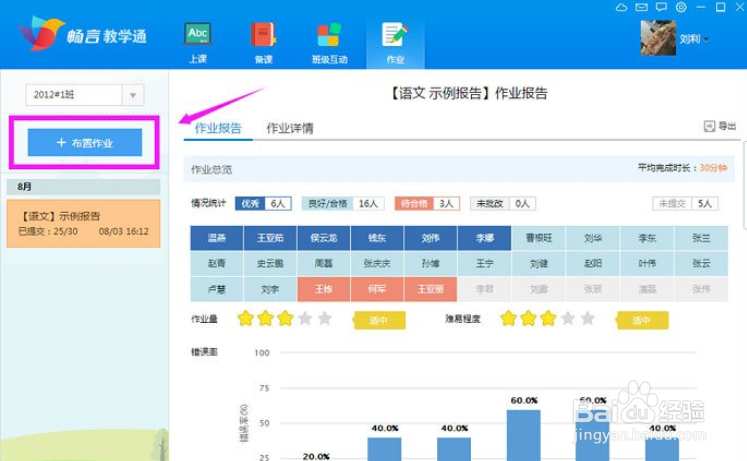Filter by 未批改 0人 badge
The image size is (747, 461).
[503, 204]
